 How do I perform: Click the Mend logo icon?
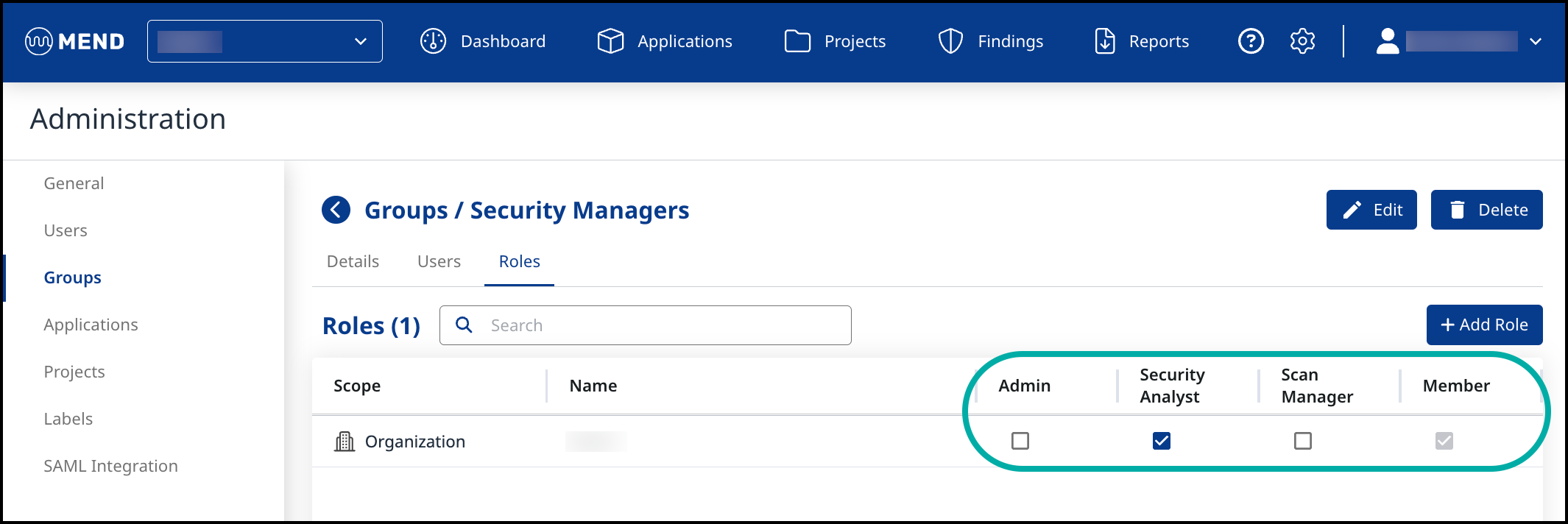coord(38,41)
